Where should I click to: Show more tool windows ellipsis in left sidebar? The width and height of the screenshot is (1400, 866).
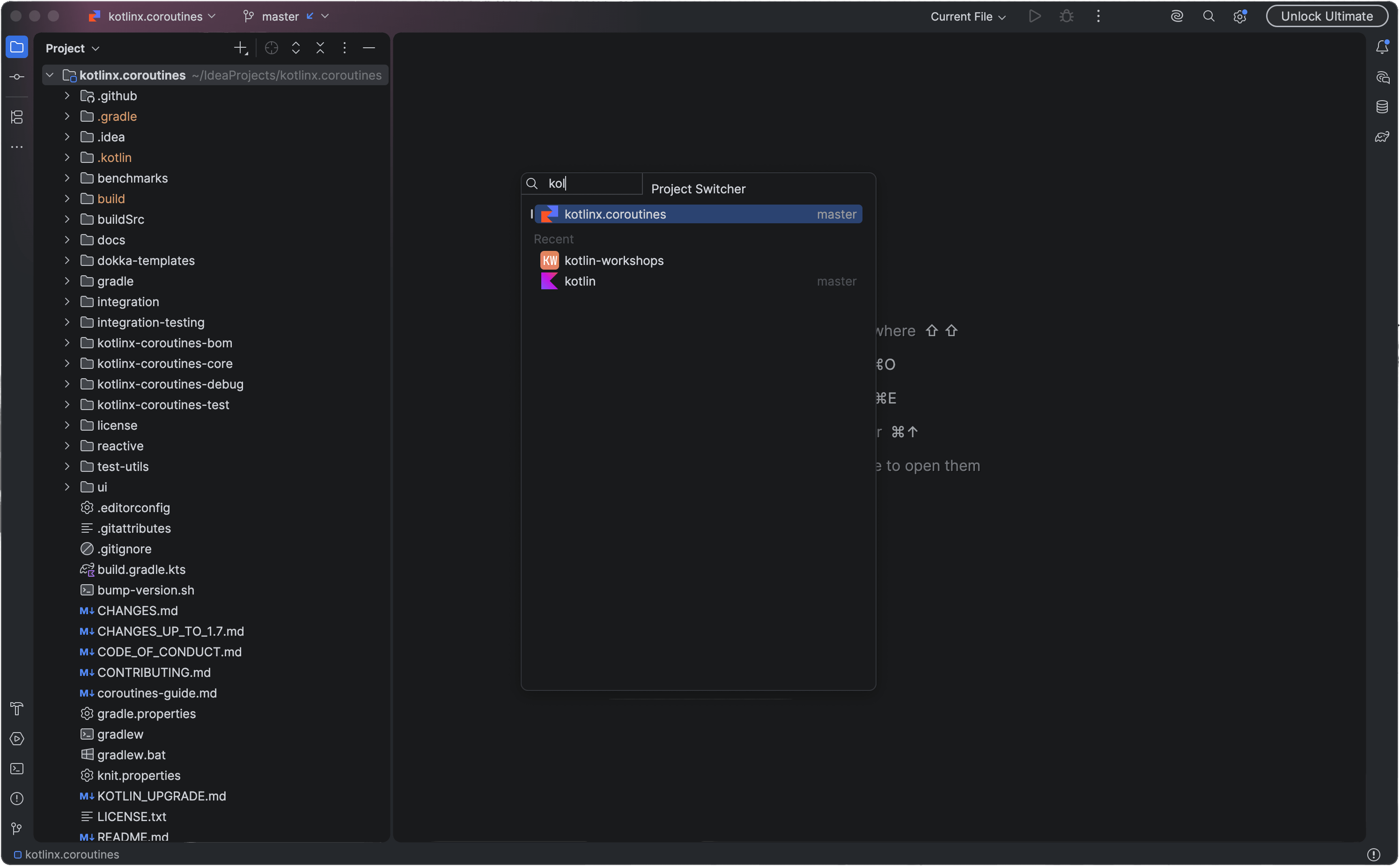pyautogui.click(x=16, y=147)
